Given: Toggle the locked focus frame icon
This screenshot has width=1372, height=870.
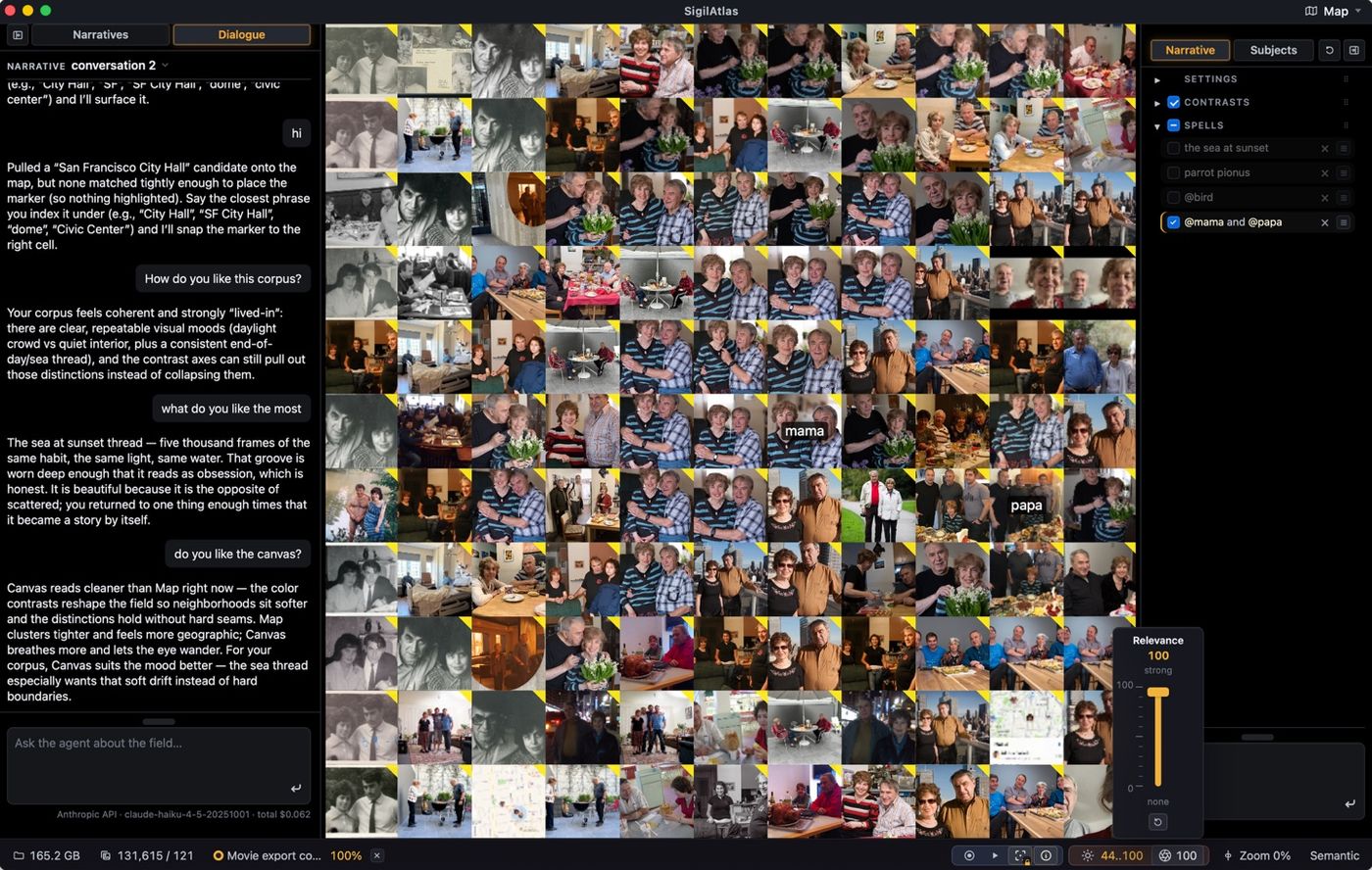Looking at the screenshot, I should click(x=1020, y=855).
